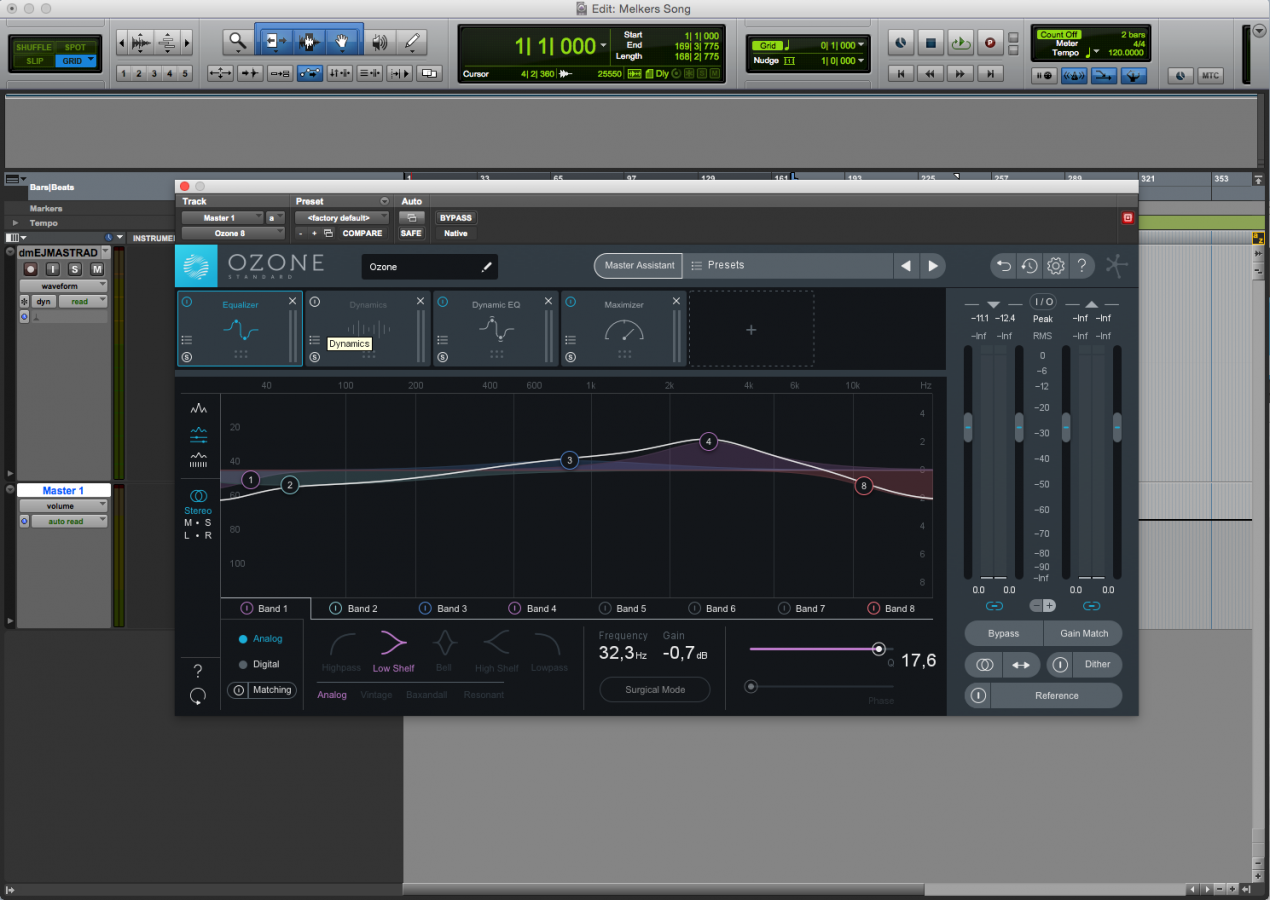
Task: Open the factory default preset dropdown
Action: pos(341,218)
